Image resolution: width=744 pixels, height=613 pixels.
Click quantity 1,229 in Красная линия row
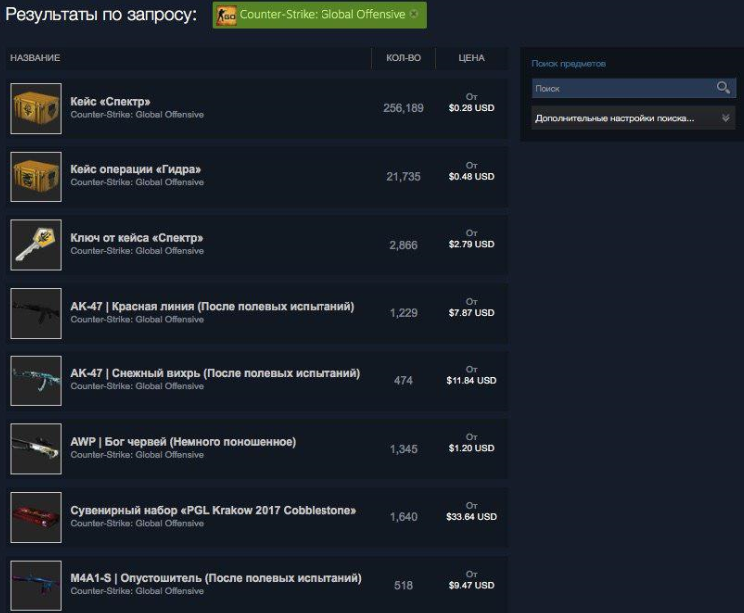tap(403, 313)
